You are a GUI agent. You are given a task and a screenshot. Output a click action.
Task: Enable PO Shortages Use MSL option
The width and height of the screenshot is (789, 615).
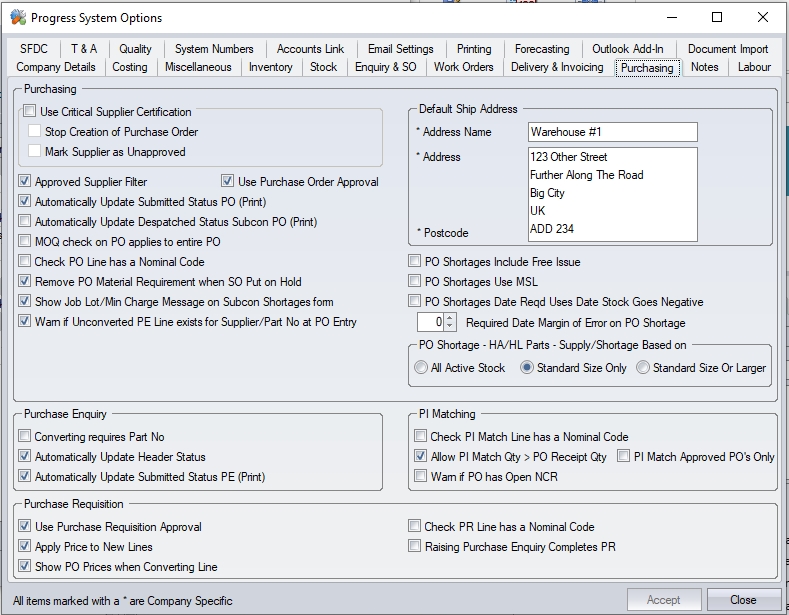(415, 282)
